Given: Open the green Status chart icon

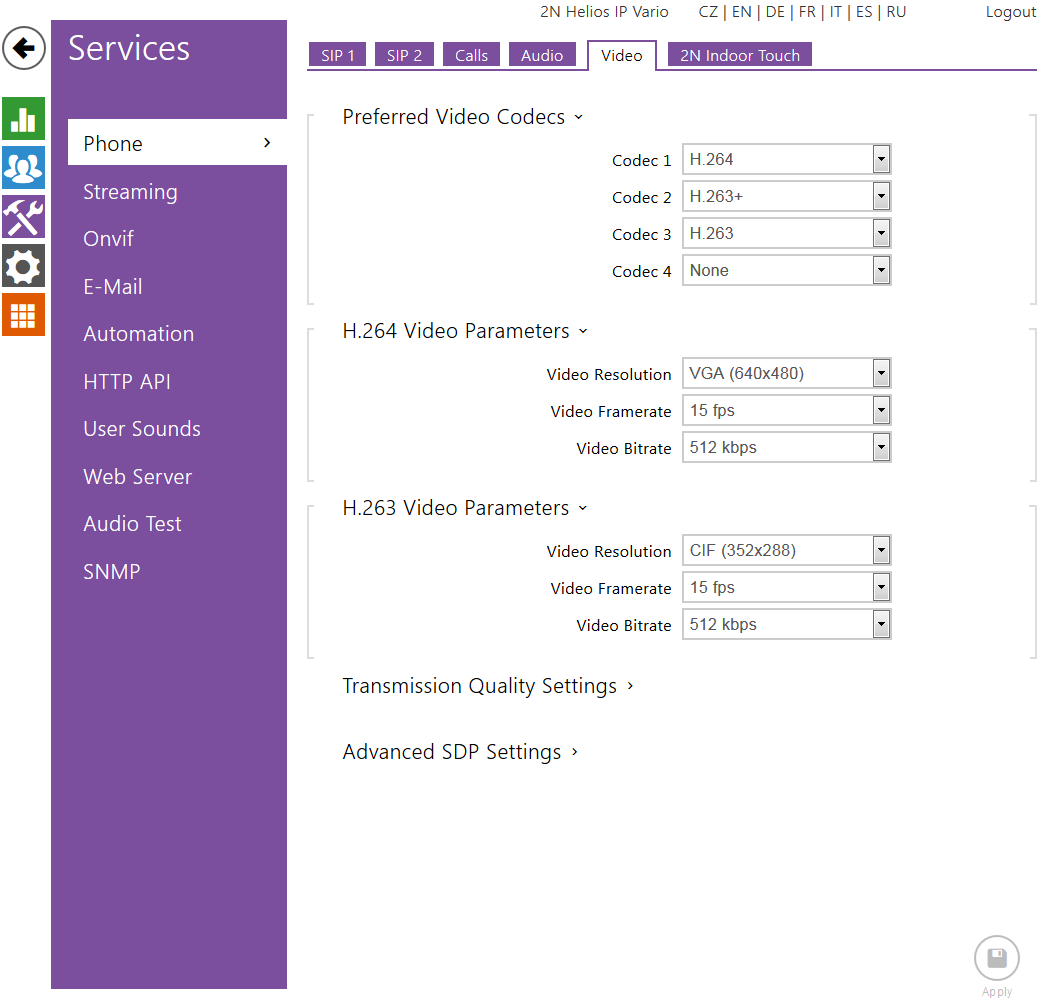Looking at the screenshot, I should [24, 119].
